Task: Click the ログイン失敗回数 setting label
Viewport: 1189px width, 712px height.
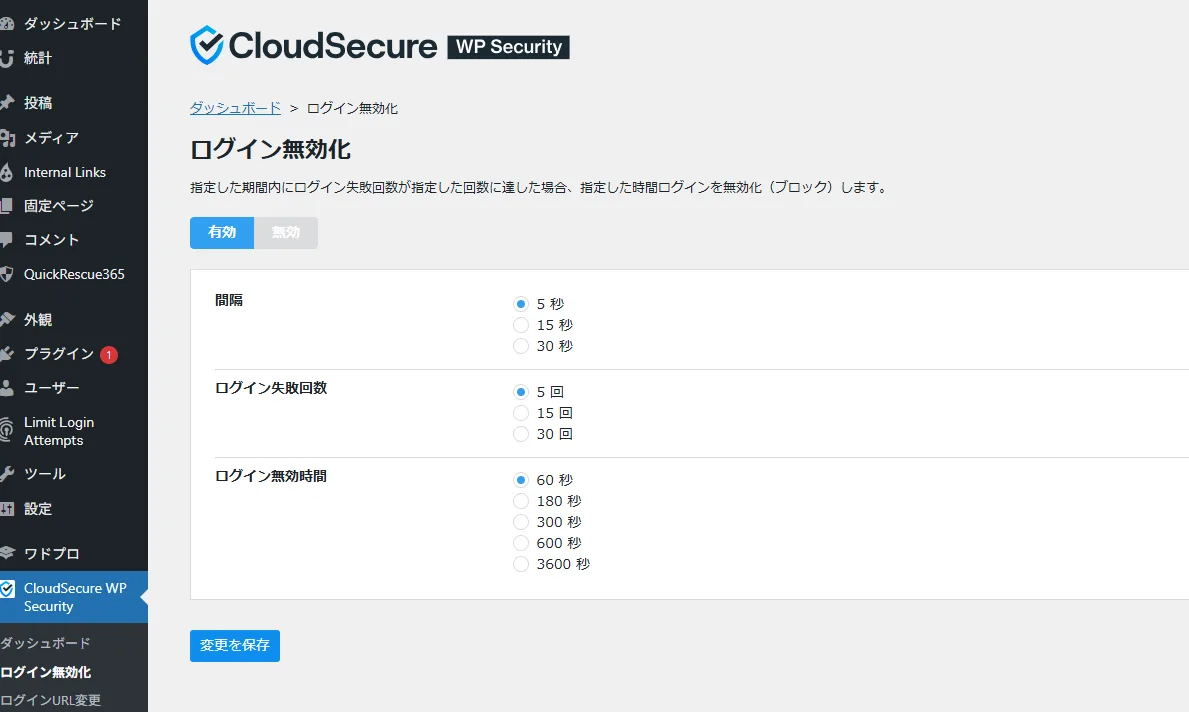Action: pos(271,388)
